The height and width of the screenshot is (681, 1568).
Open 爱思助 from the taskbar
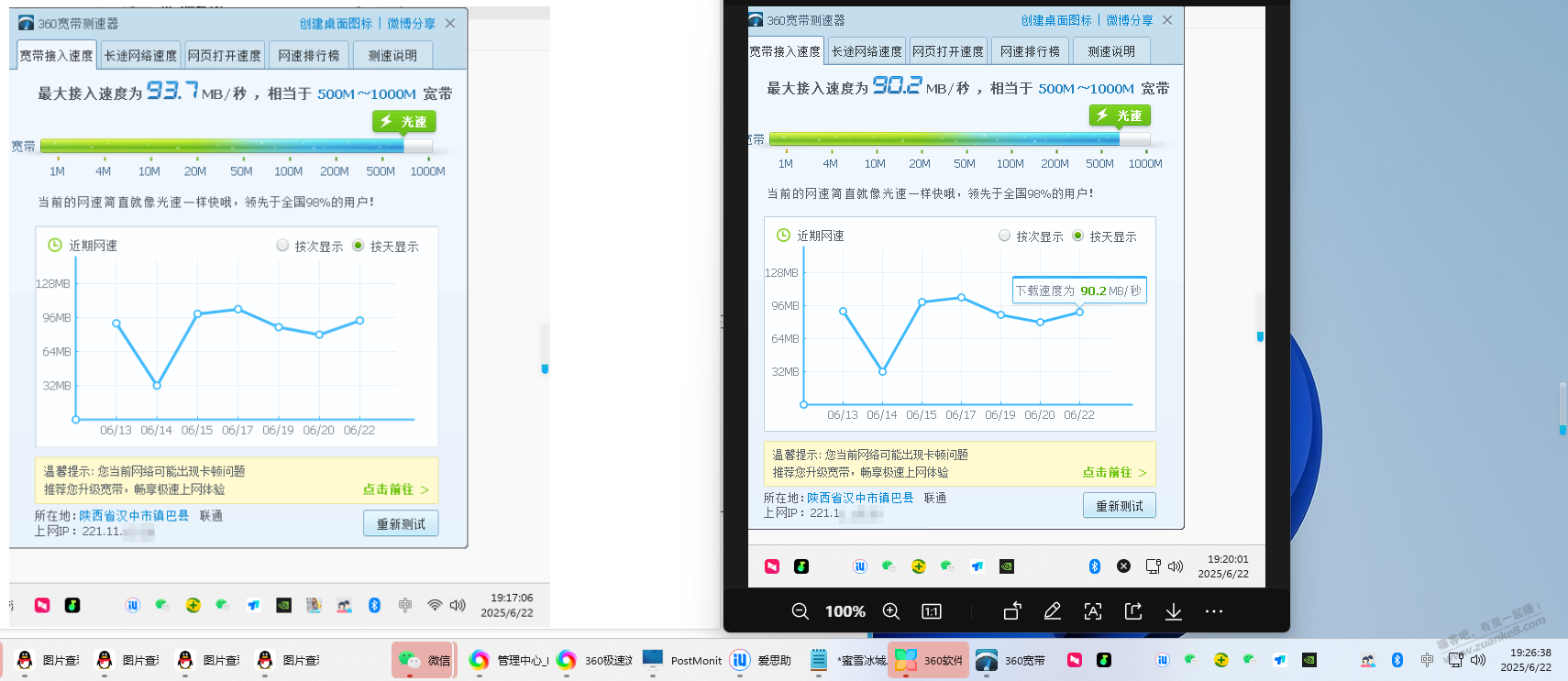click(761, 660)
